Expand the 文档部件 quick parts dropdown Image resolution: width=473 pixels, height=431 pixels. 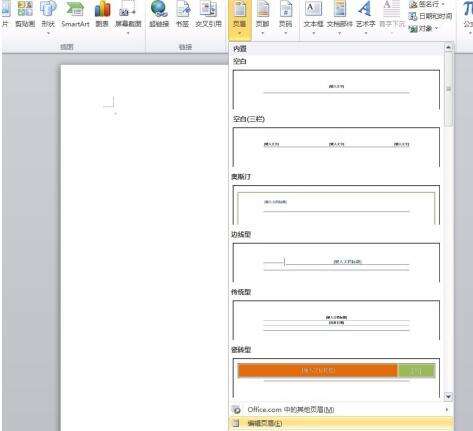(x=339, y=33)
